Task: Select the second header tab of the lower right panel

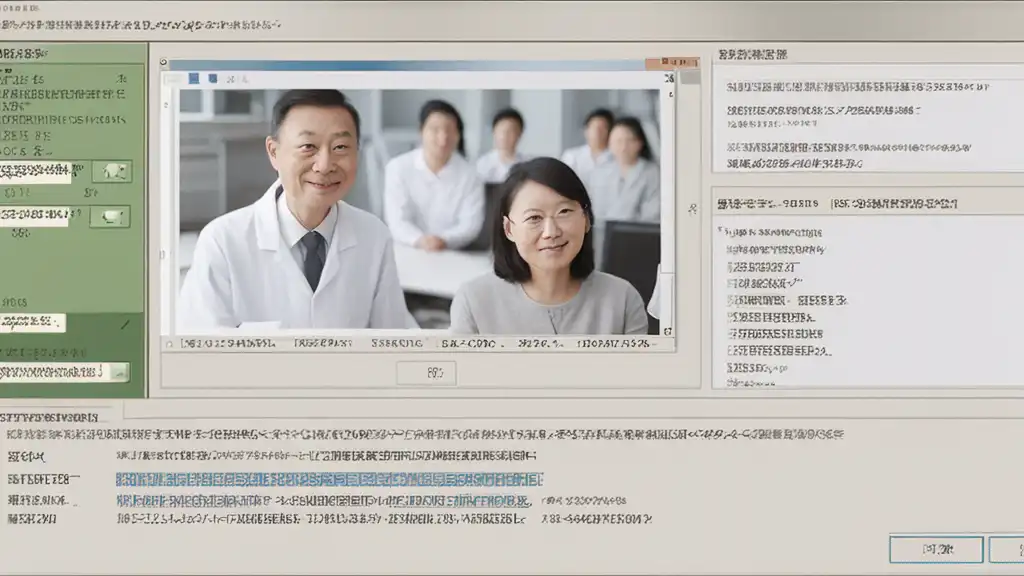Action: (x=894, y=204)
